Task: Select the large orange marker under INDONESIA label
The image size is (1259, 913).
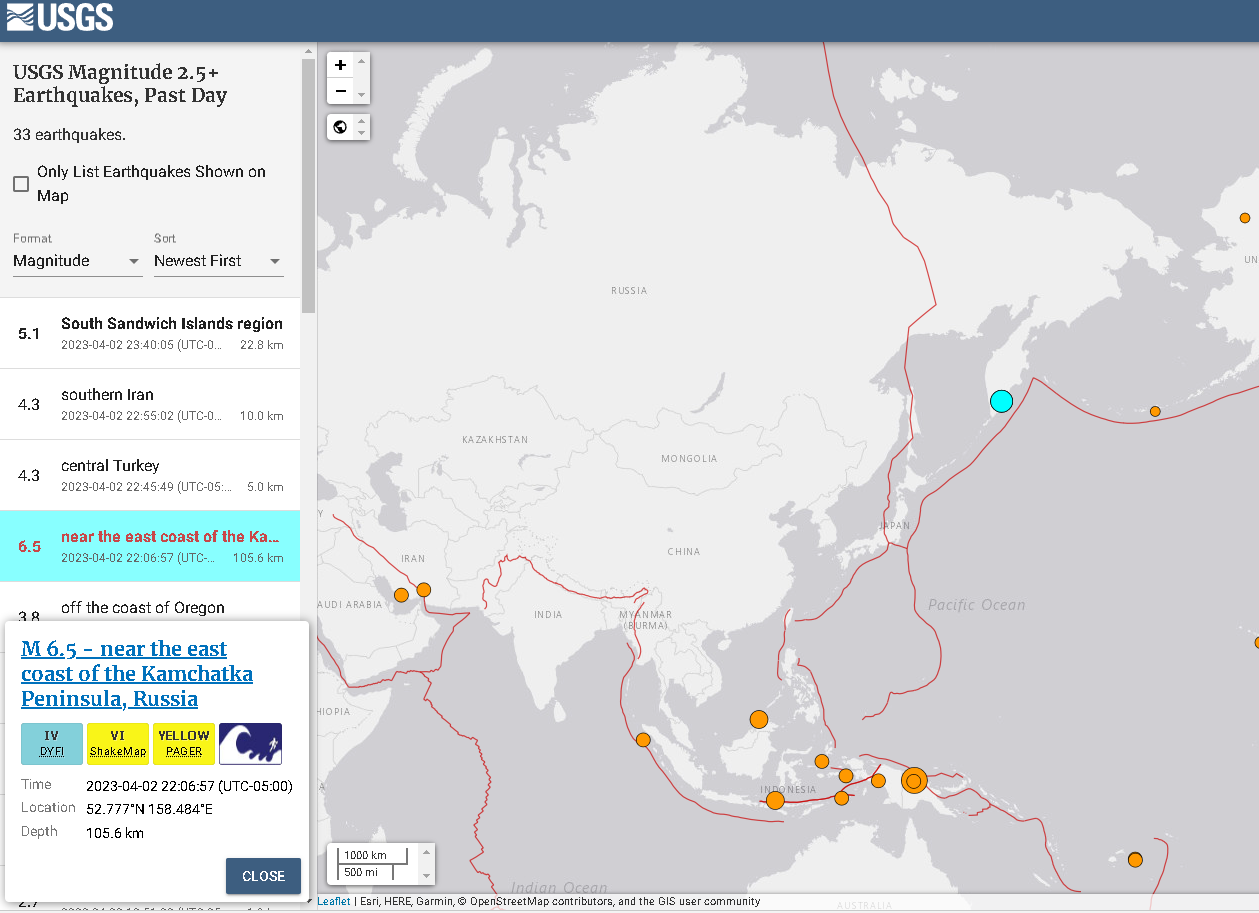Action: (775, 800)
